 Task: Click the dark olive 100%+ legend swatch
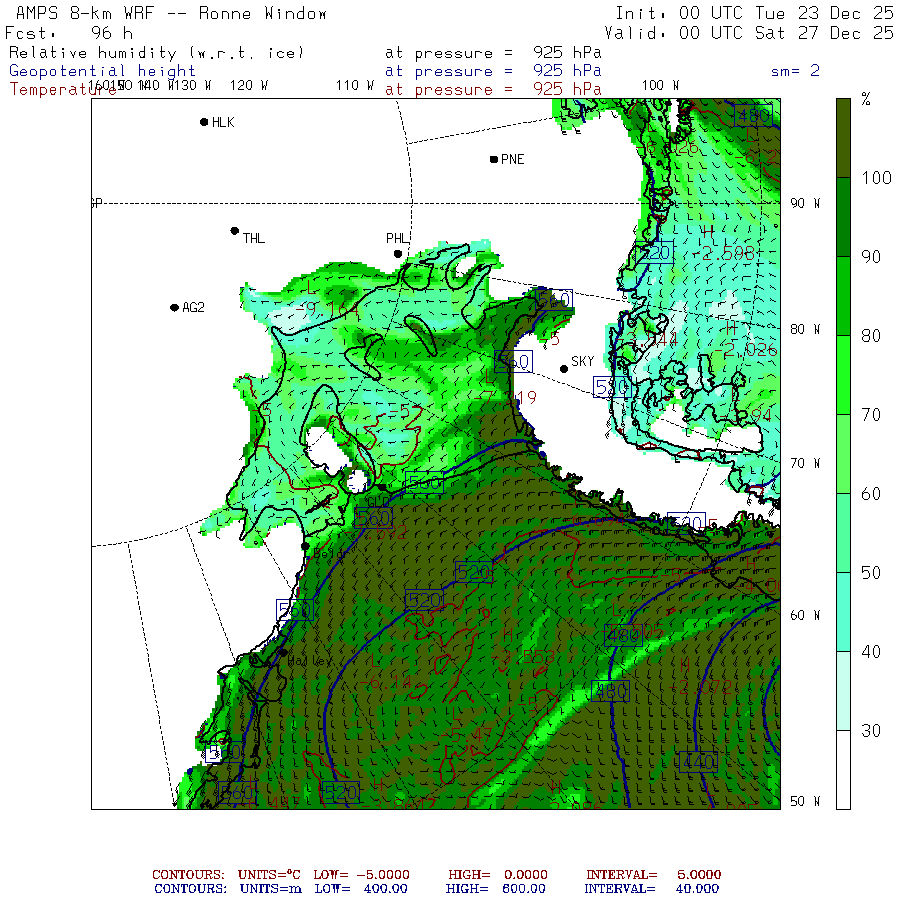click(843, 138)
